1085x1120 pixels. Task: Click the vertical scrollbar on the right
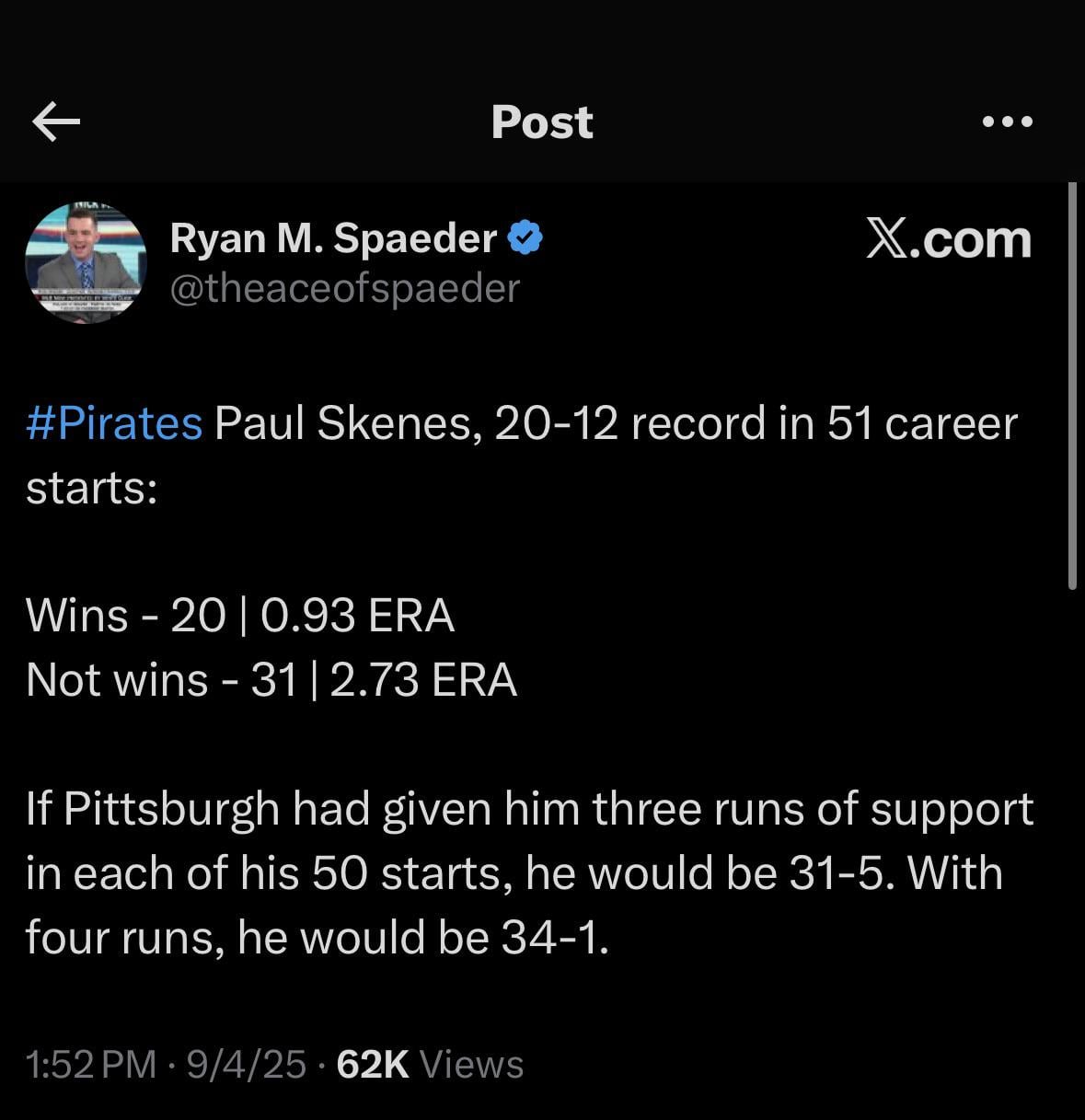1072,385
